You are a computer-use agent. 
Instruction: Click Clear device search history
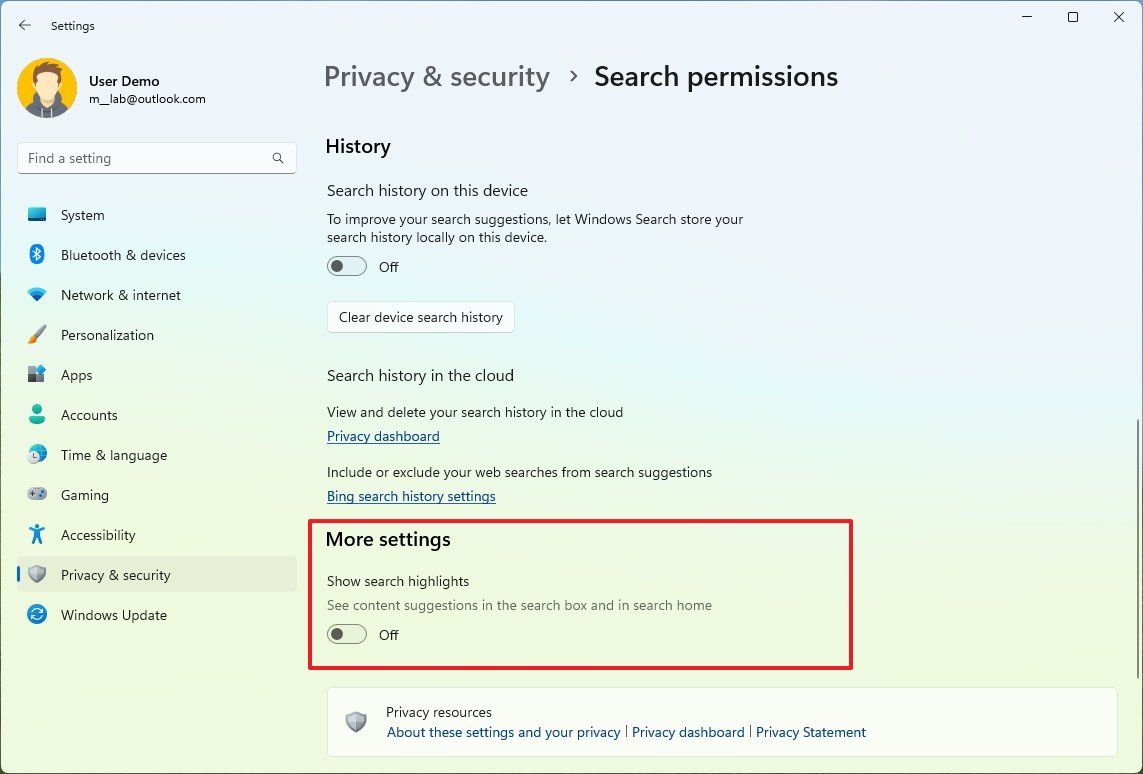(420, 317)
